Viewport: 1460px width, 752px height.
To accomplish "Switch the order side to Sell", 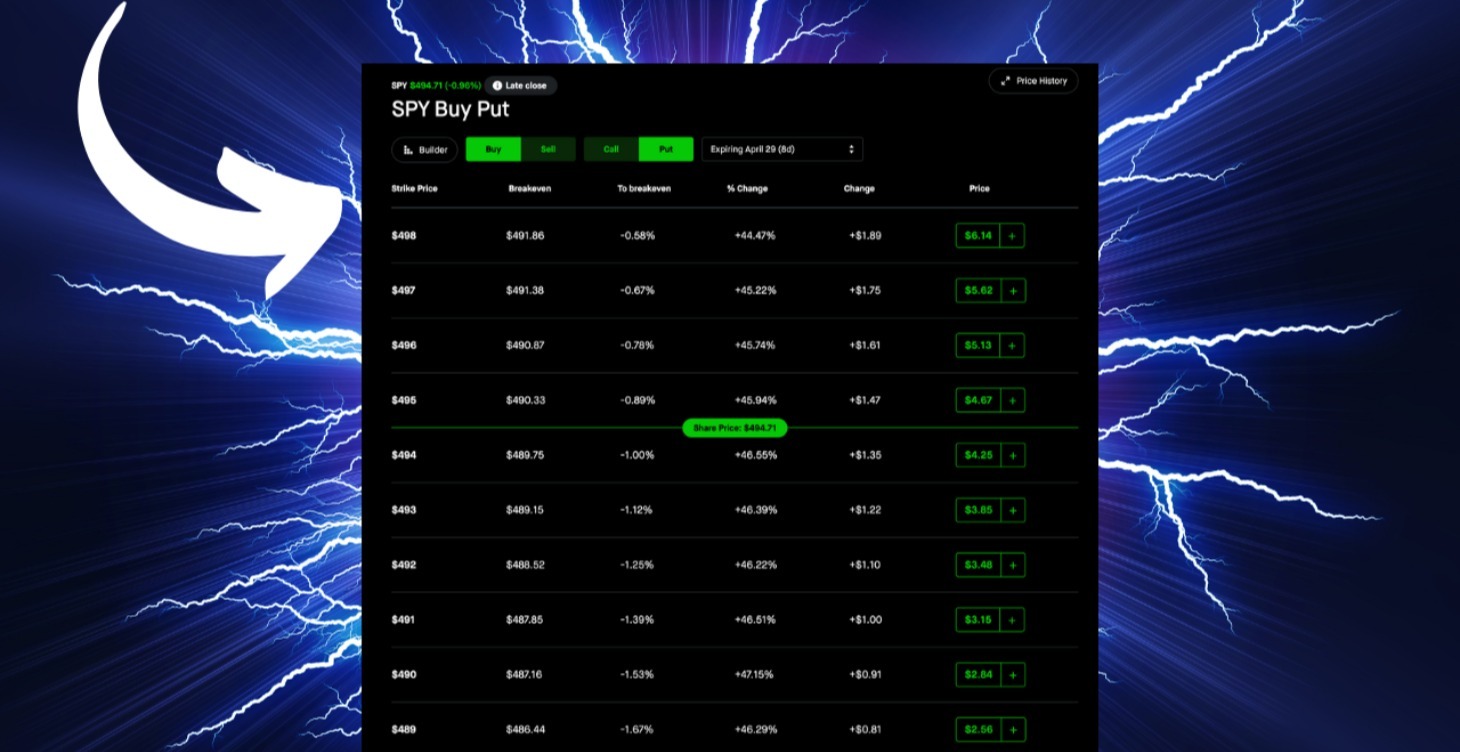I will [x=548, y=148].
